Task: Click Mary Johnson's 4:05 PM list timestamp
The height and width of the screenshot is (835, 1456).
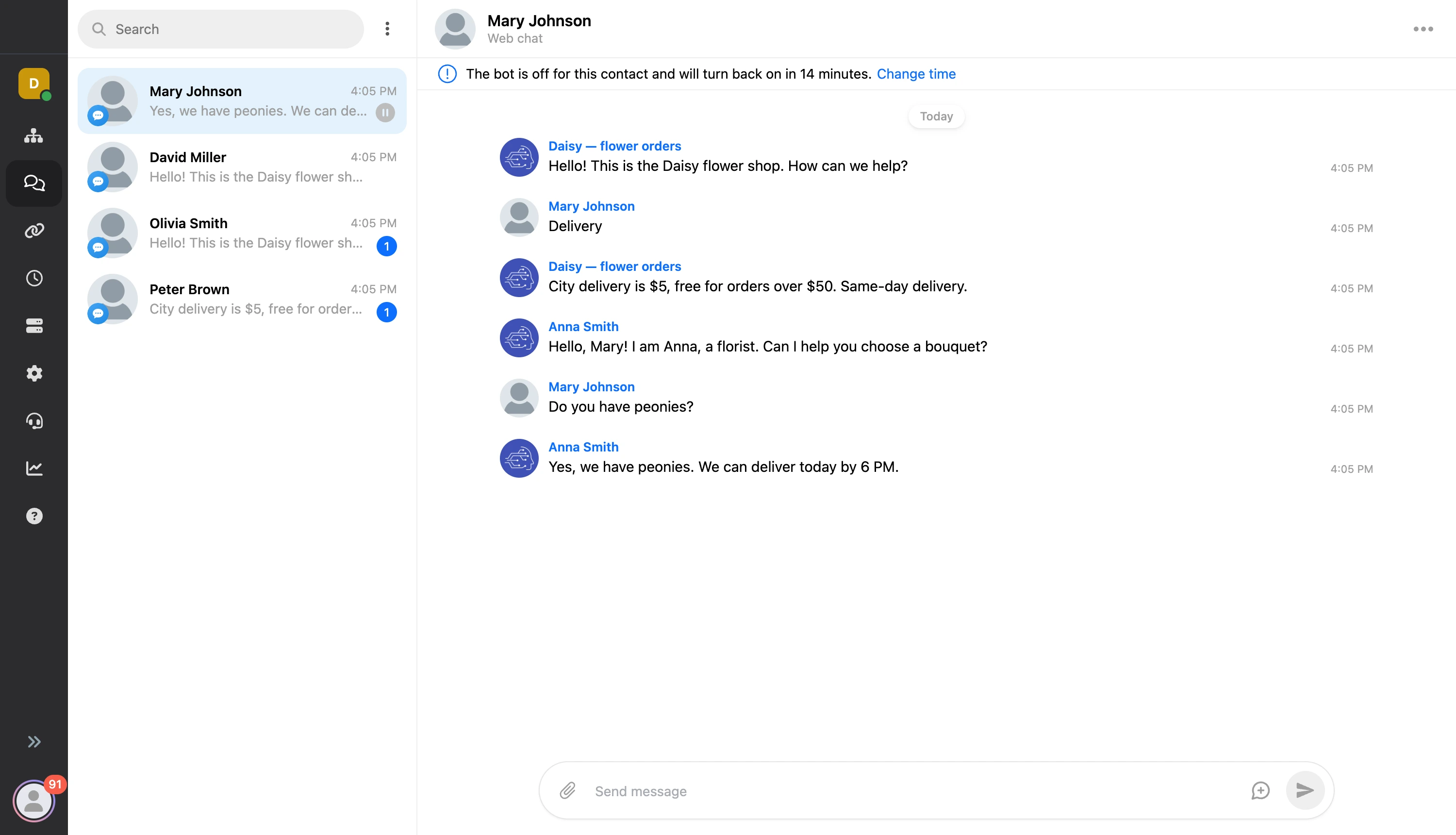Action: click(x=373, y=91)
